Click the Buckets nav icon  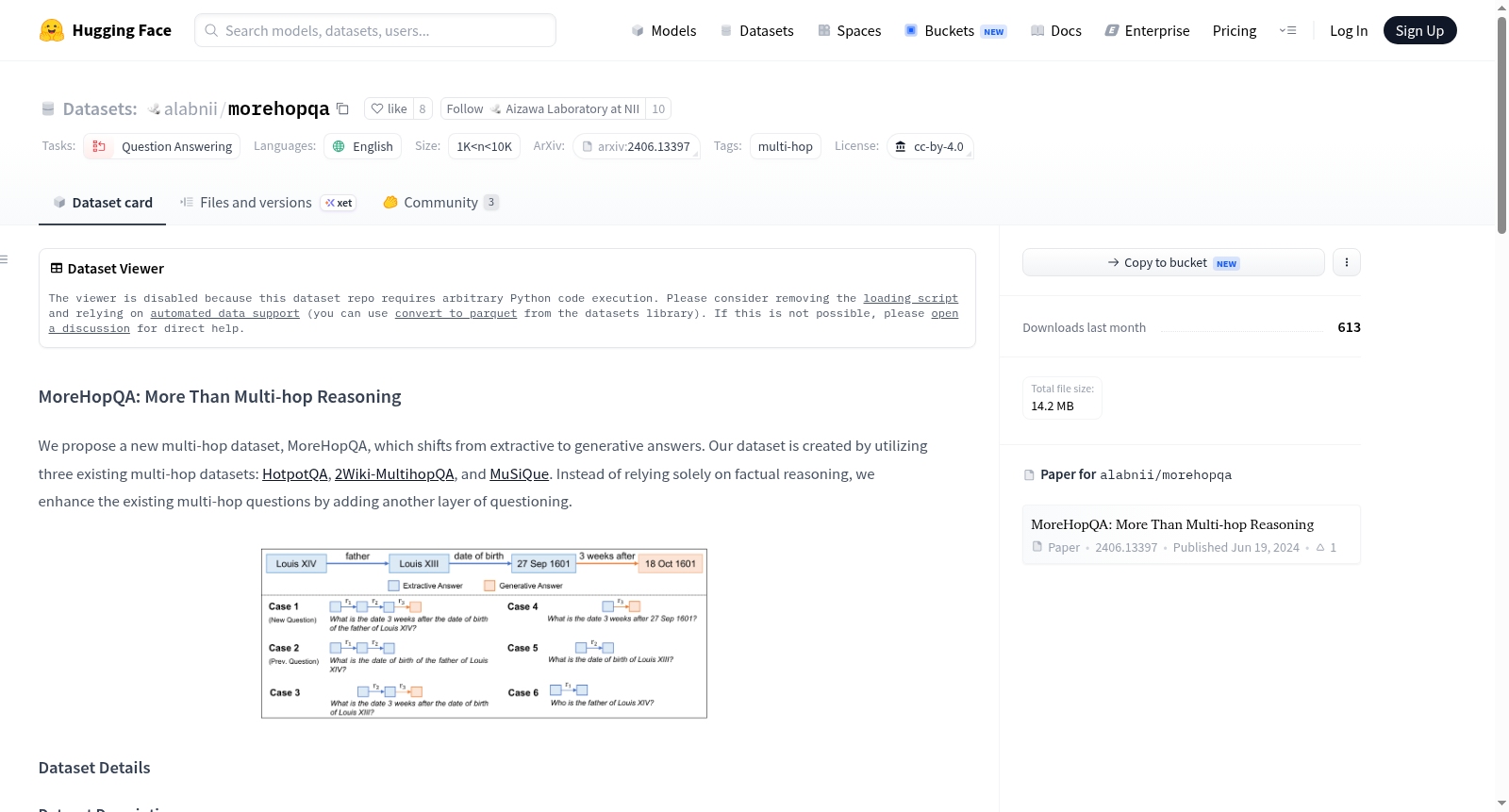point(911,30)
